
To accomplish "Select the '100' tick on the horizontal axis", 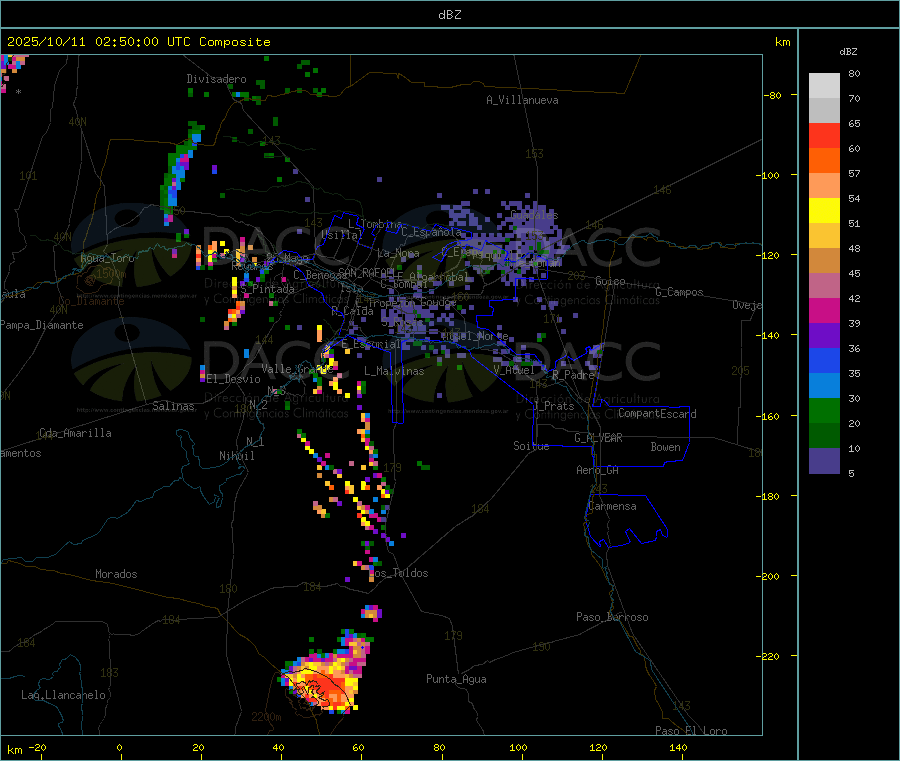I will click(518, 747).
